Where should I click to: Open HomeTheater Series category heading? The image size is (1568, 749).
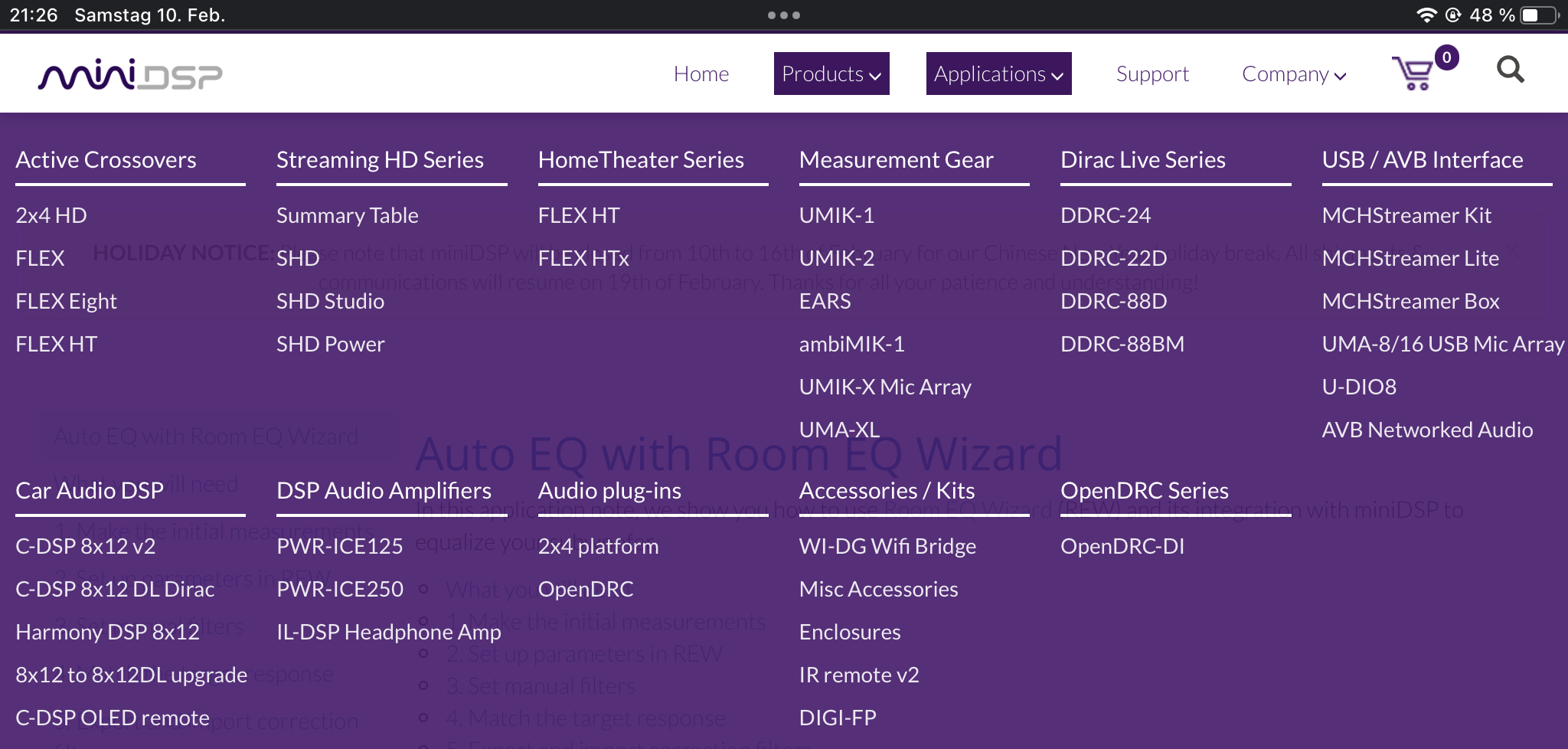point(641,159)
